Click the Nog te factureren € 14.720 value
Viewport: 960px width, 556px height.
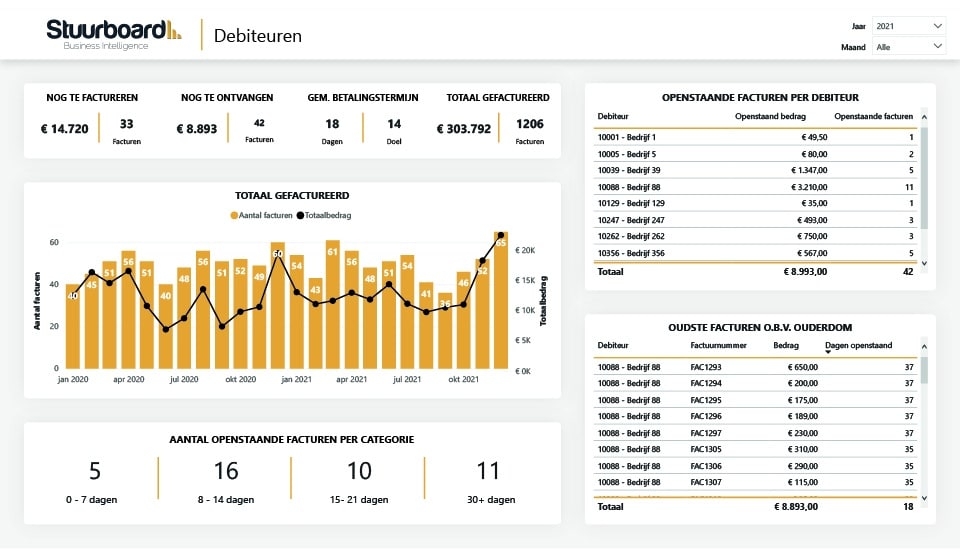[x=65, y=128]
